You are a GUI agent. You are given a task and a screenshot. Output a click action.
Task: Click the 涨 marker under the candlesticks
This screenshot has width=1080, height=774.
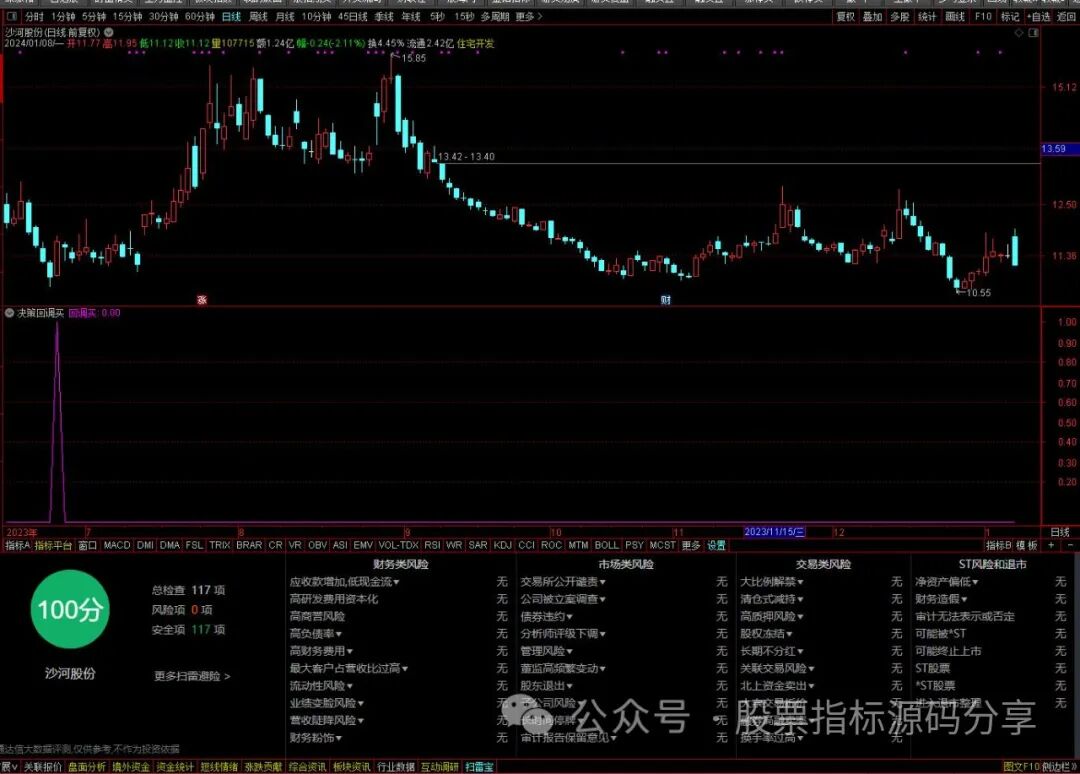(x=202, y=300)
